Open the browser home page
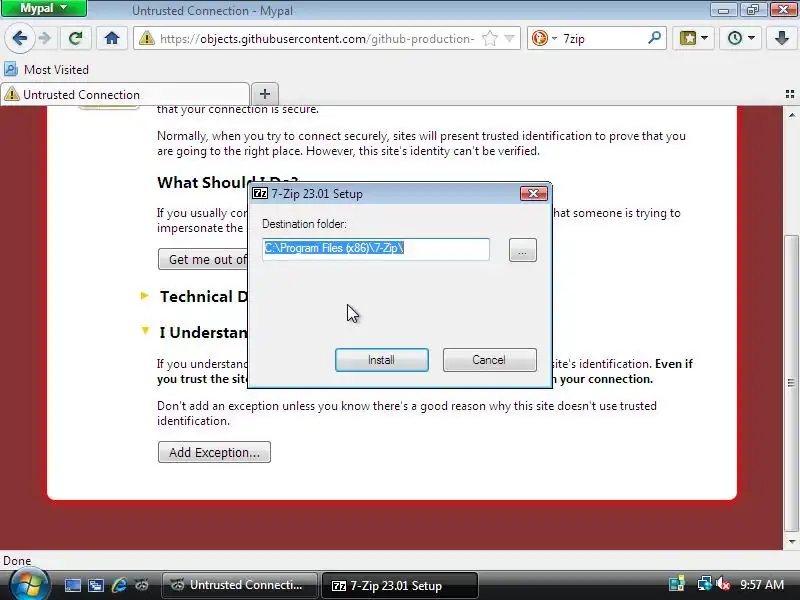The height and width of the screenshot is (600, 800). click(x=112, y=38)
